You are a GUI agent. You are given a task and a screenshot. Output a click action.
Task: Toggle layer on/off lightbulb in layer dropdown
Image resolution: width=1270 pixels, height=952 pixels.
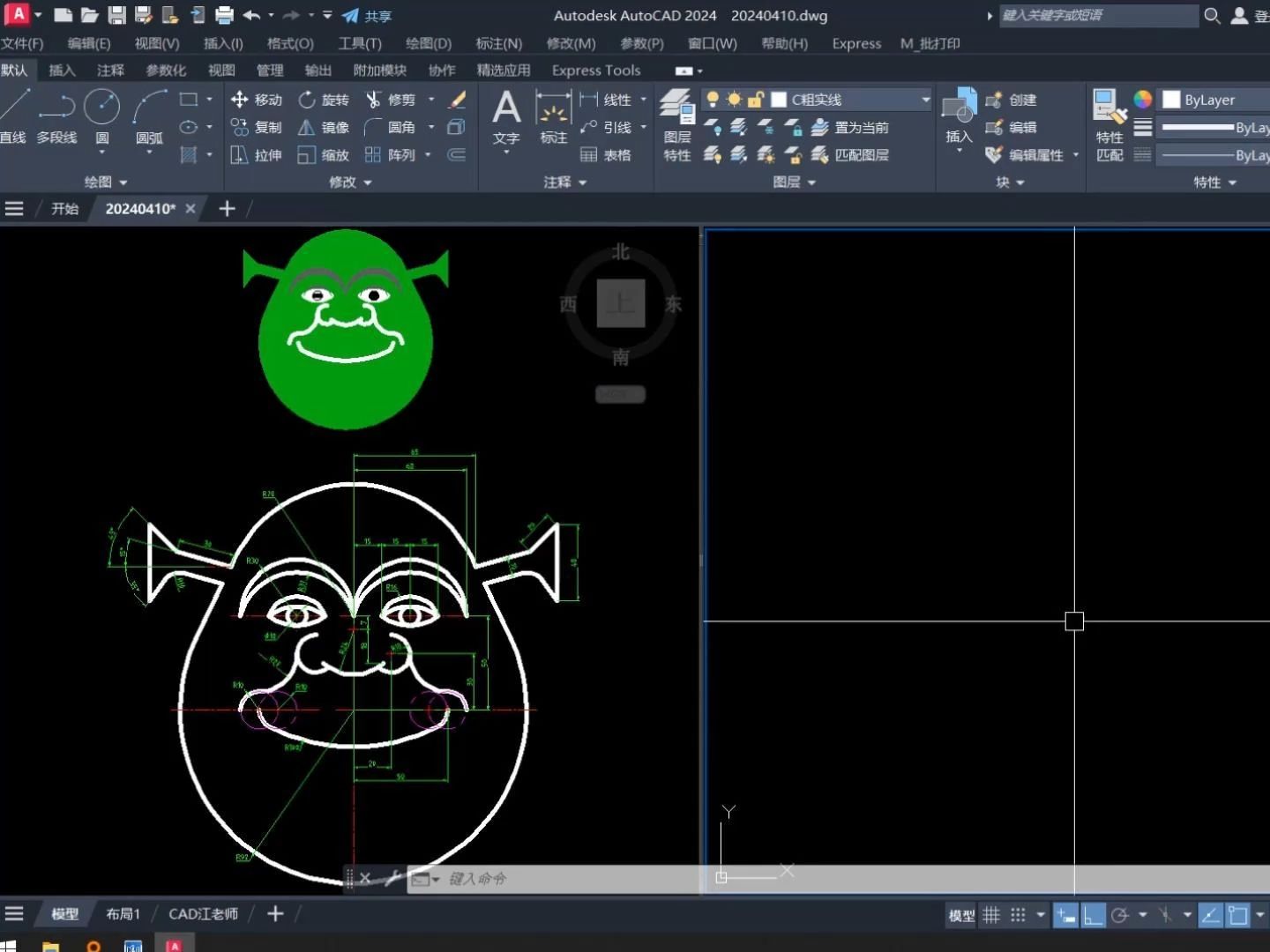point(713,100)
